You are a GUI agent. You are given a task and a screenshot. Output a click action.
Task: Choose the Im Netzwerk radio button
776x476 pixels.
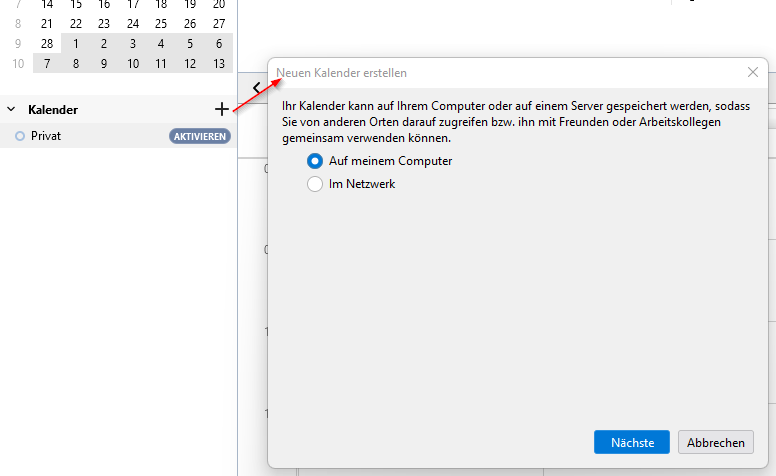point(316,184)
